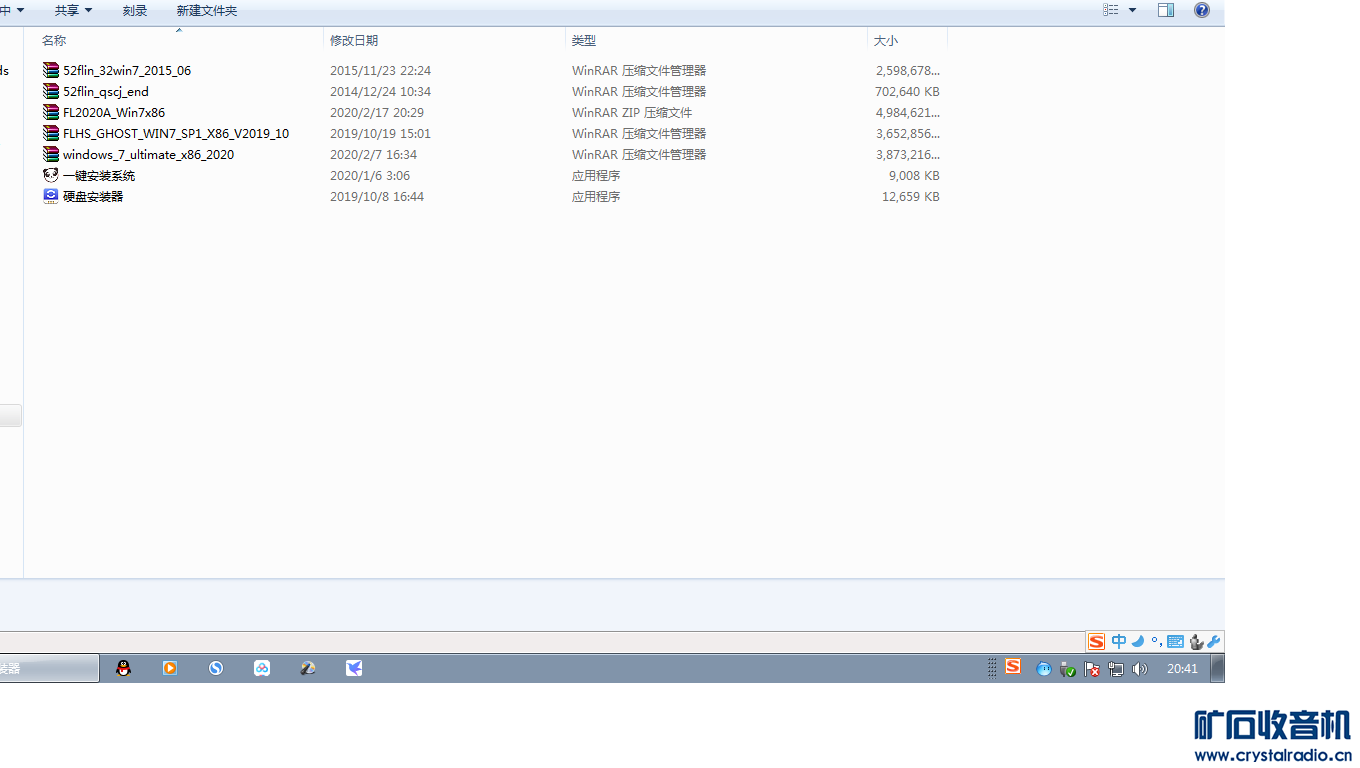Image resolution: width=1360 pixels, height=768 pixels.
Task: Click the Show desktop button
Action: pos(1218,668)
